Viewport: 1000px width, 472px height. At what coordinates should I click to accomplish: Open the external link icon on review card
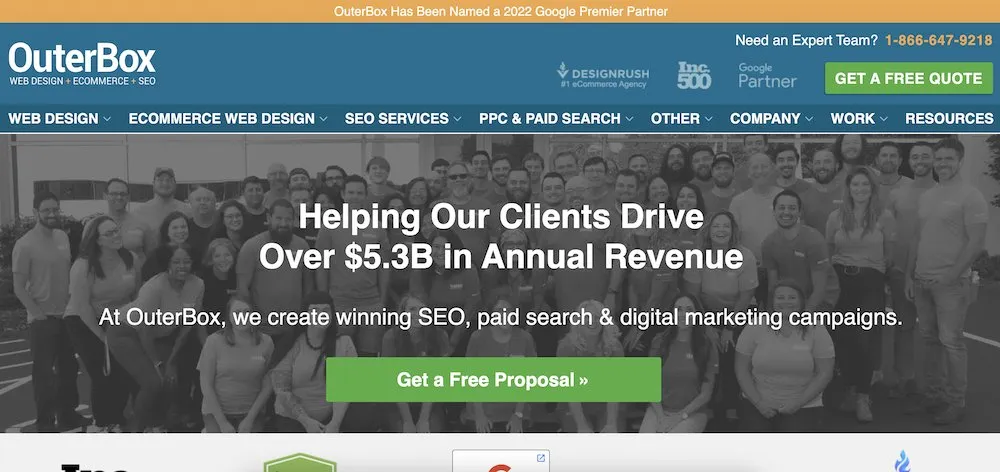pos(541,458)
